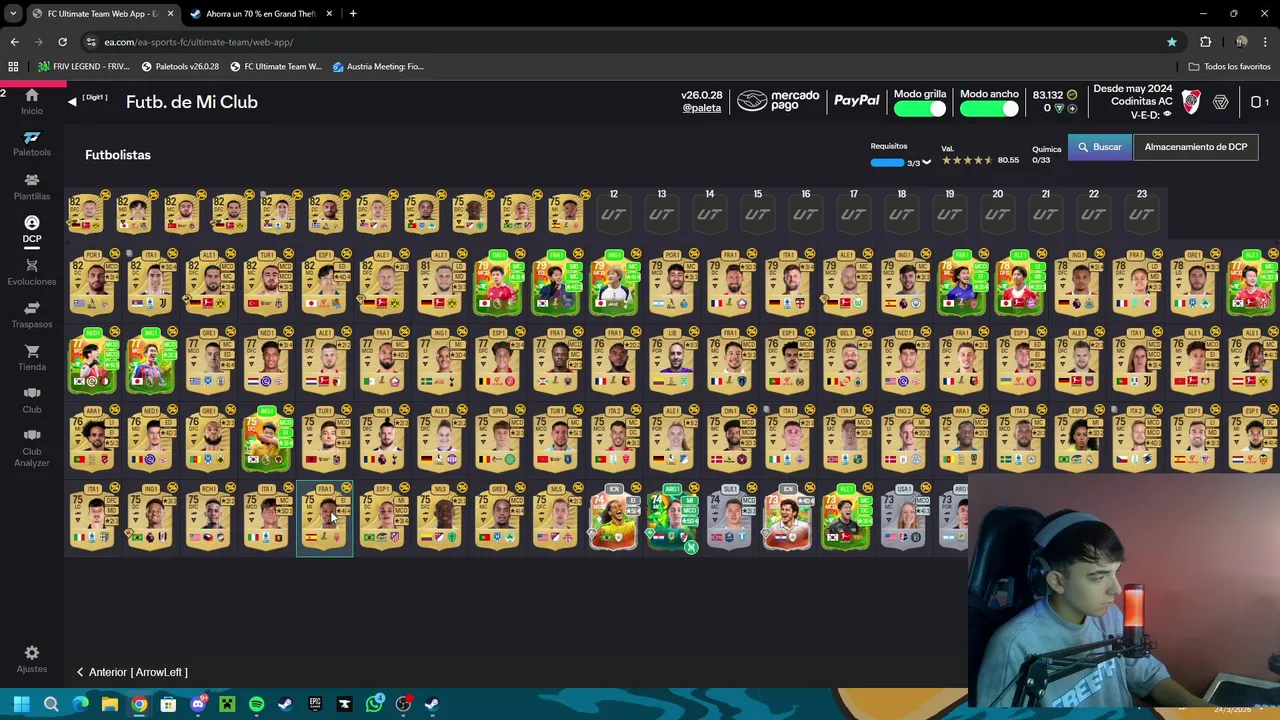1280x720 pixels.
Task: Go back with the Digit1 arrow
Action: click(x=72, y=102)
